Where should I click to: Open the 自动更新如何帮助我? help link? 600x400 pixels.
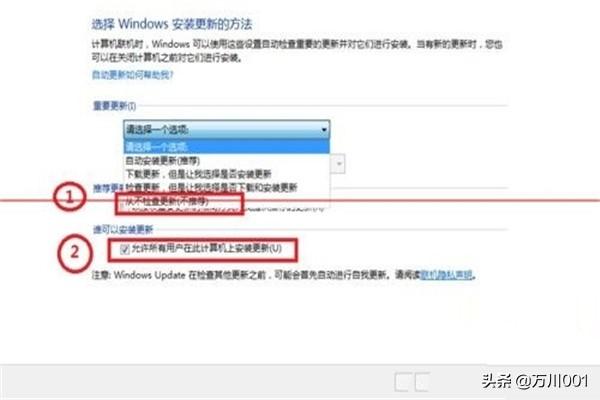point(132,75)
